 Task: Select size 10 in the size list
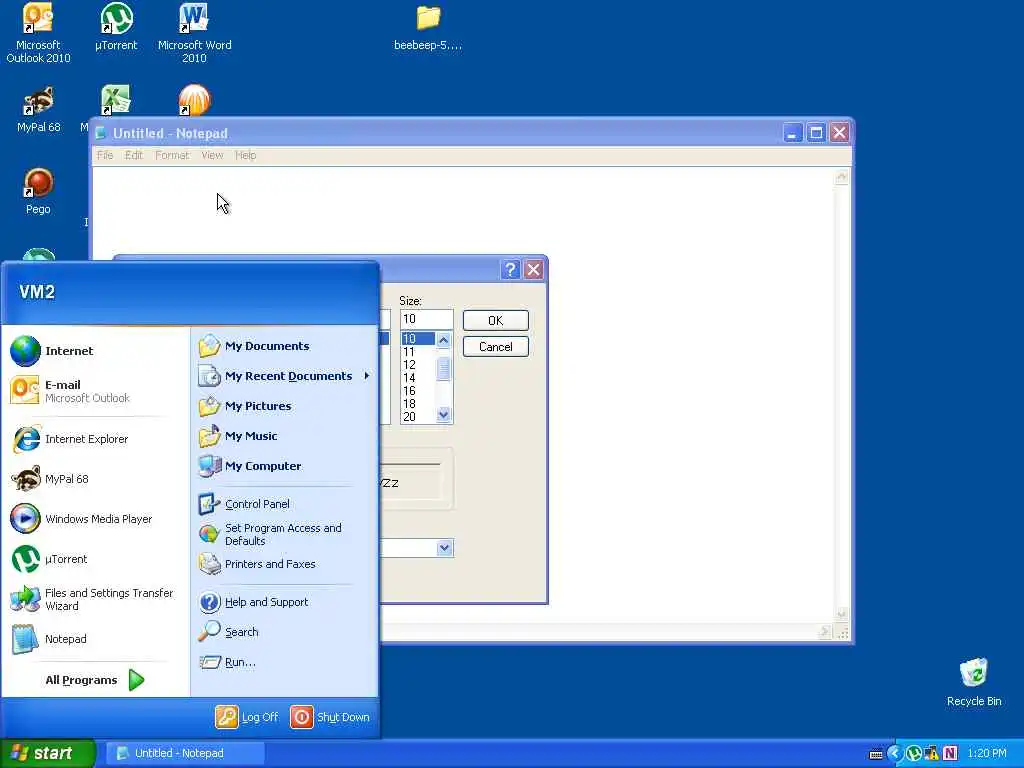(418, 339)
